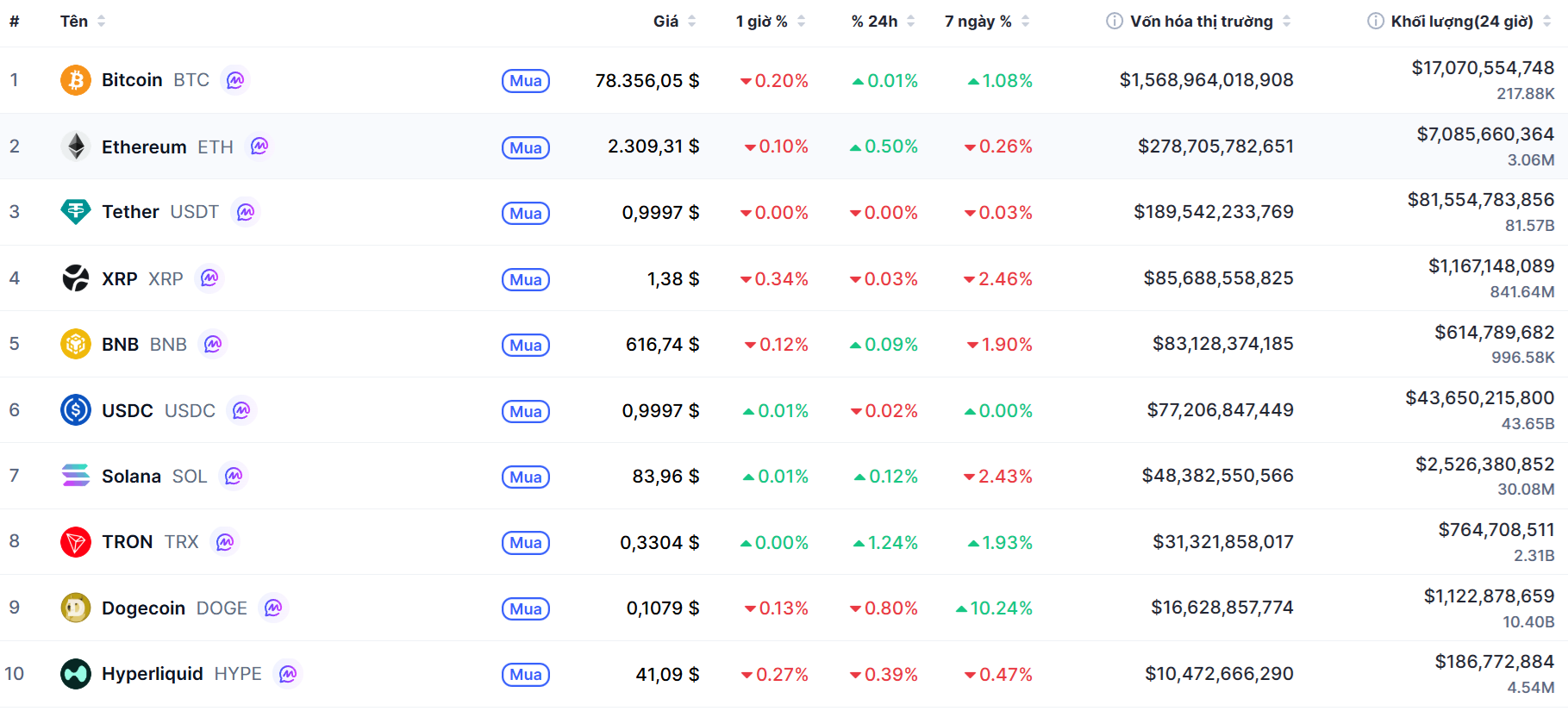Click Mua button for BNB
Screen dimensions: 1568x711
click(526, 345)
